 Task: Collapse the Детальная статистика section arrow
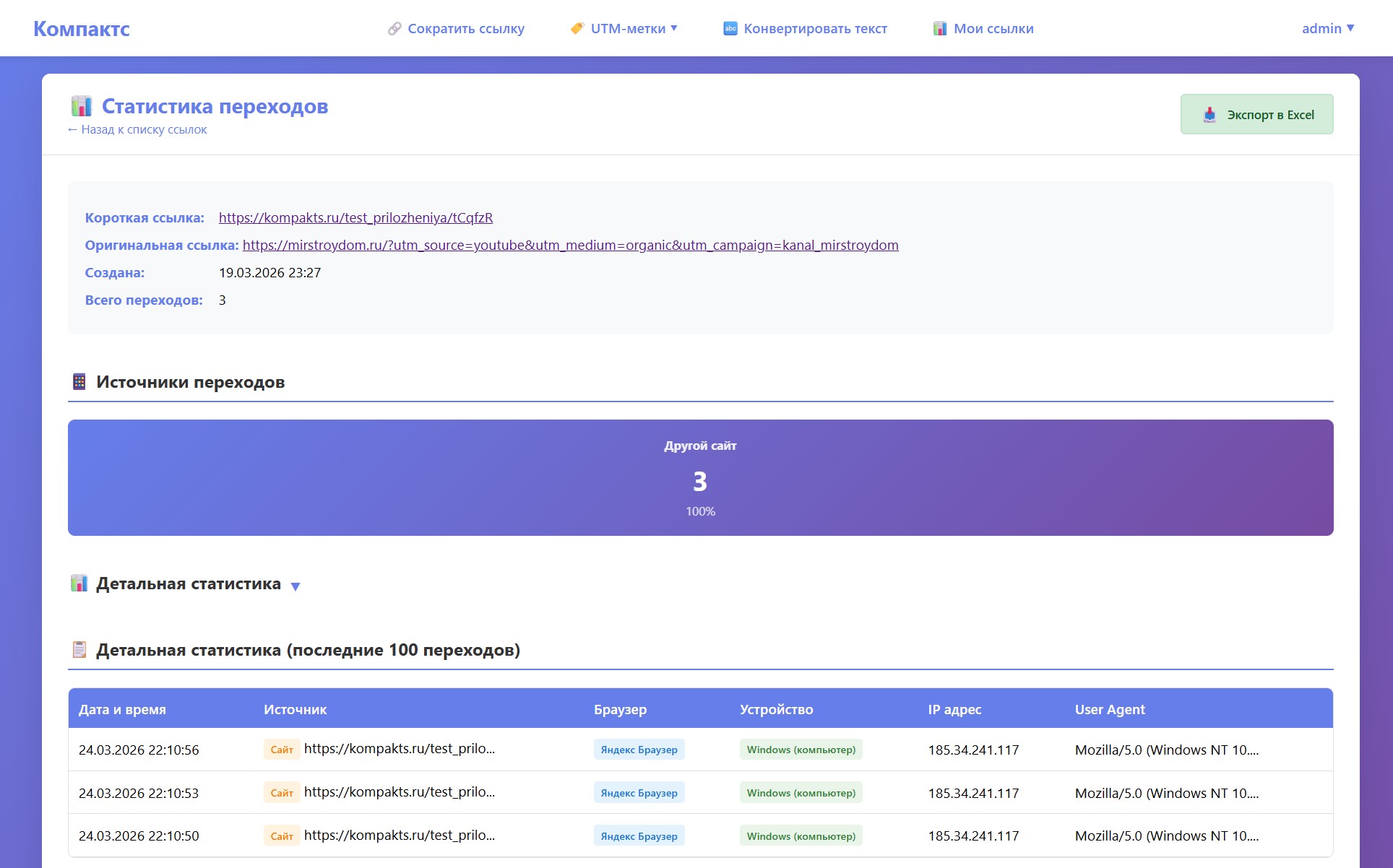(x=295, y=586)
